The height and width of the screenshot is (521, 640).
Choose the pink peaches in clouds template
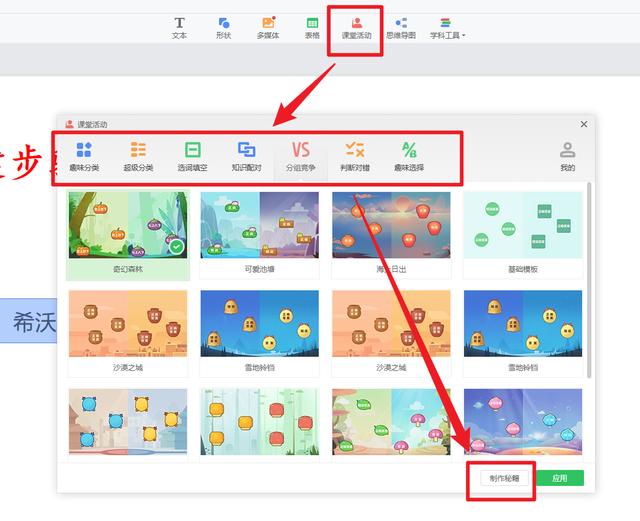523,422
